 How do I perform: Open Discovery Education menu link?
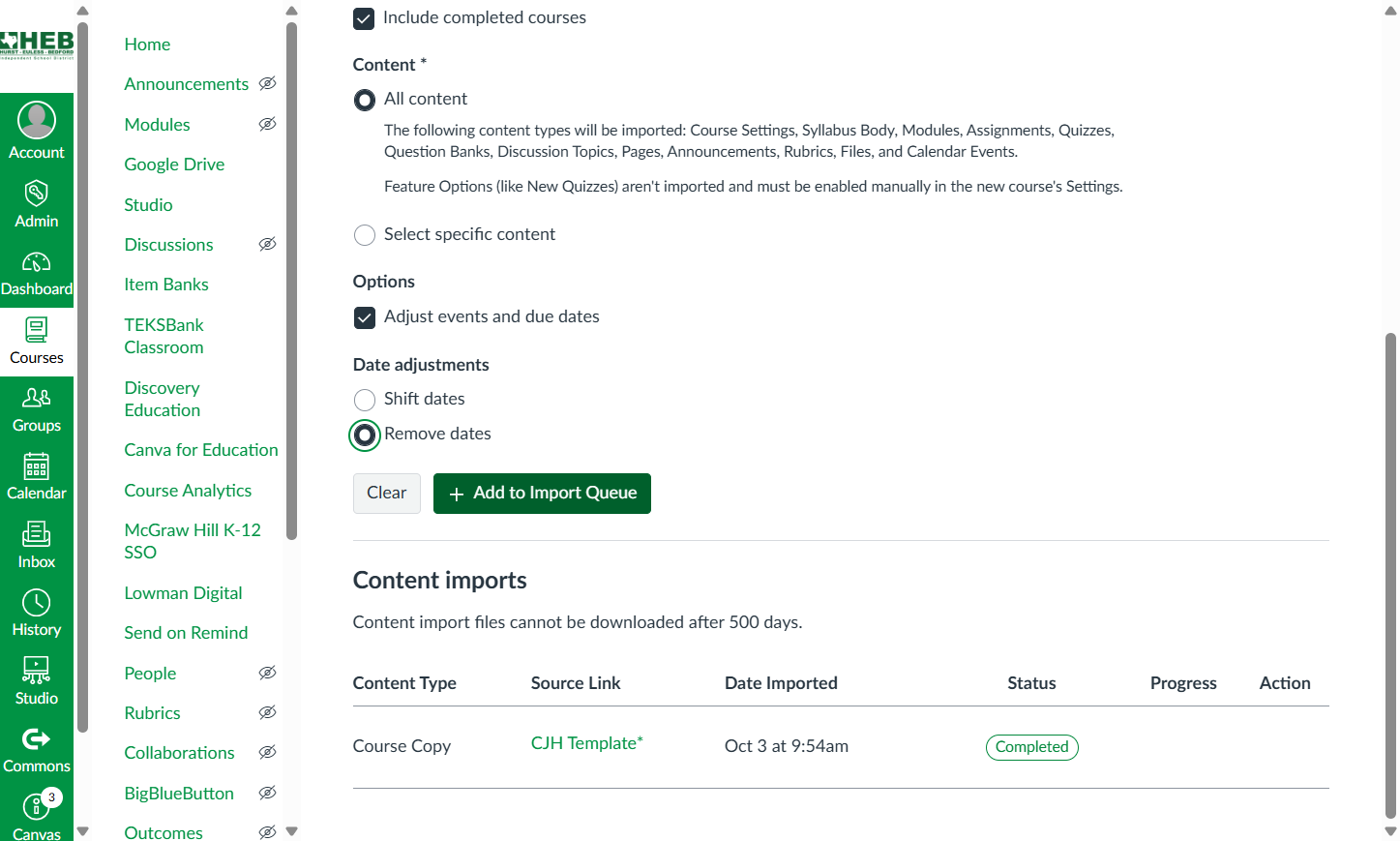tap(163, 399)
